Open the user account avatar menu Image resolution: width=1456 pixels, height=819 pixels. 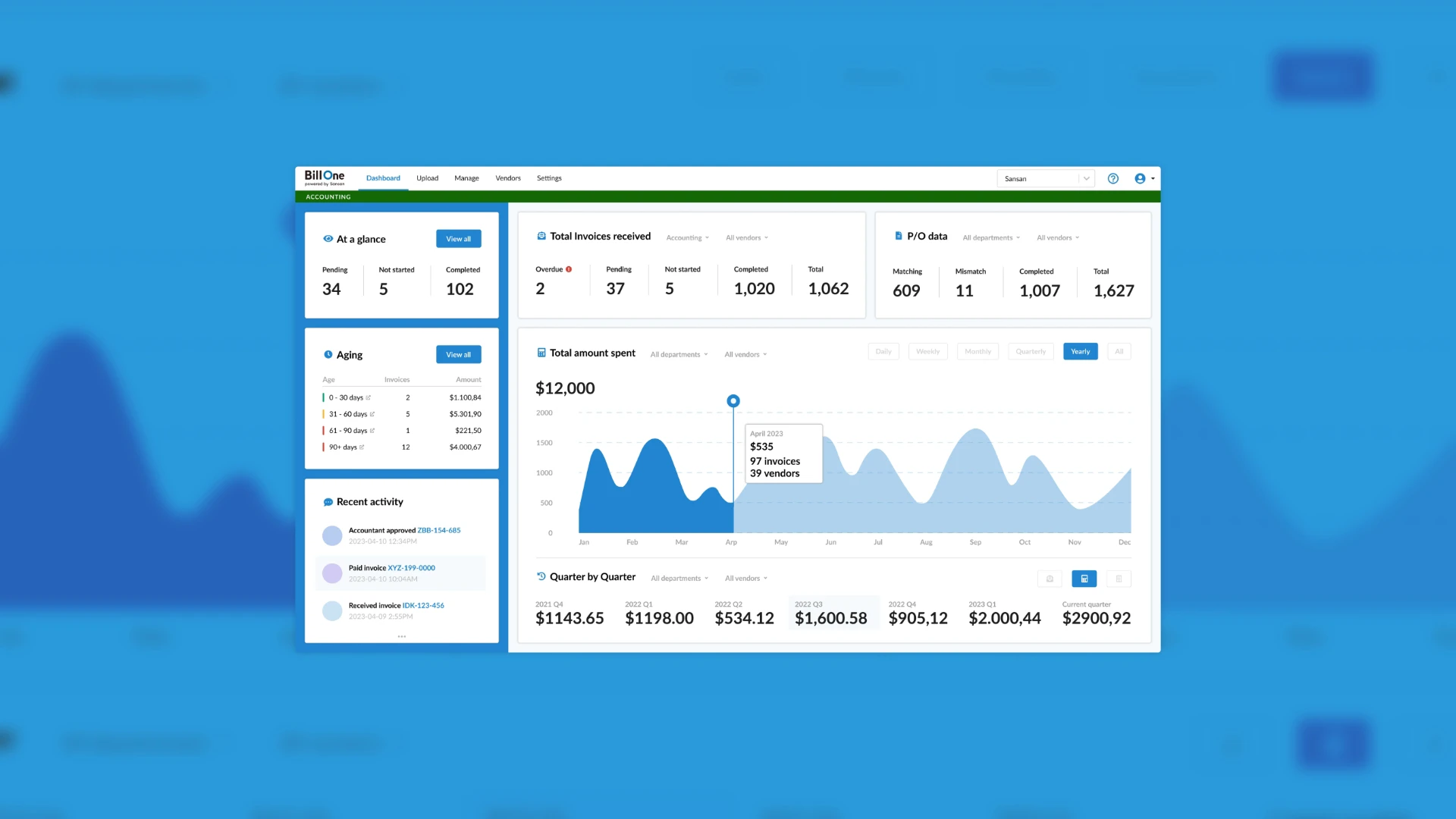tap(1144, 179)
